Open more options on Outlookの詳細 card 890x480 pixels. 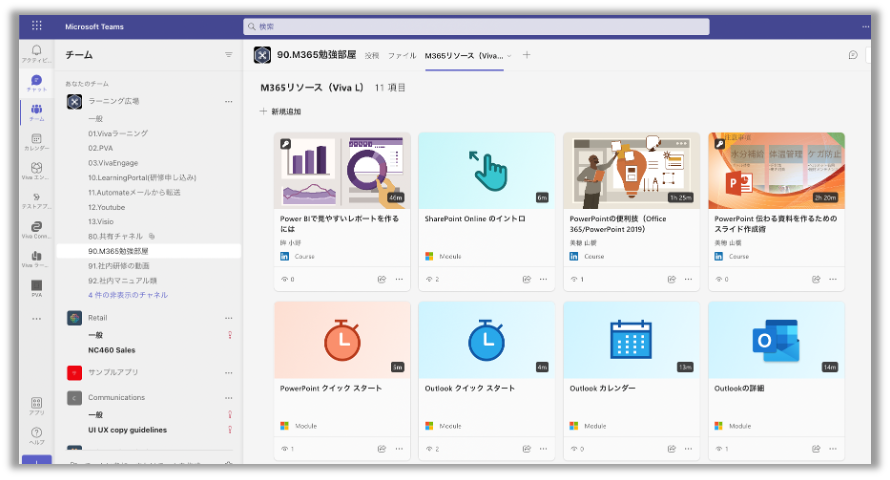click(x=833, y=449)
